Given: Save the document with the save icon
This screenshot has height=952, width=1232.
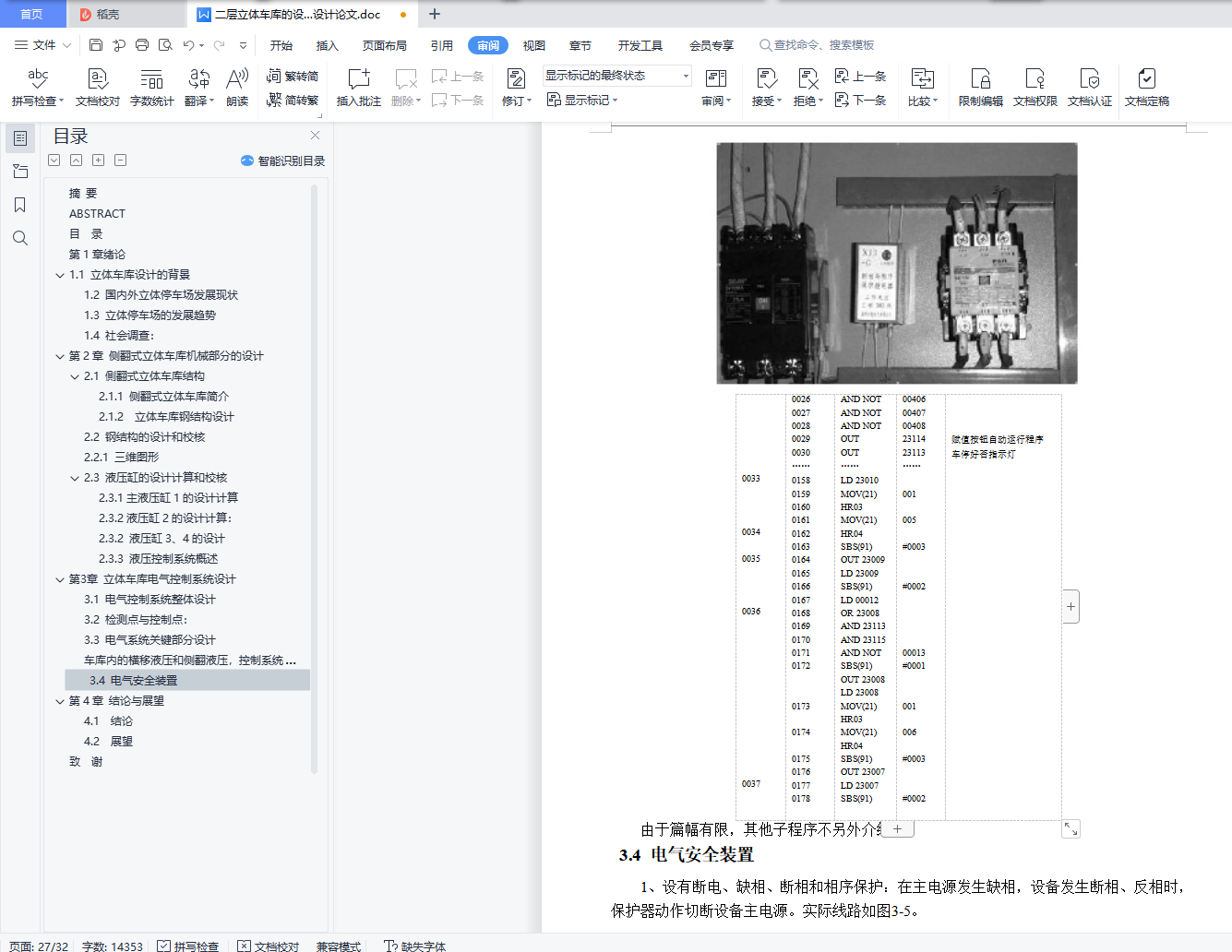Looking at the screenshot, I should pyautogui.click(x=96, y=45).
